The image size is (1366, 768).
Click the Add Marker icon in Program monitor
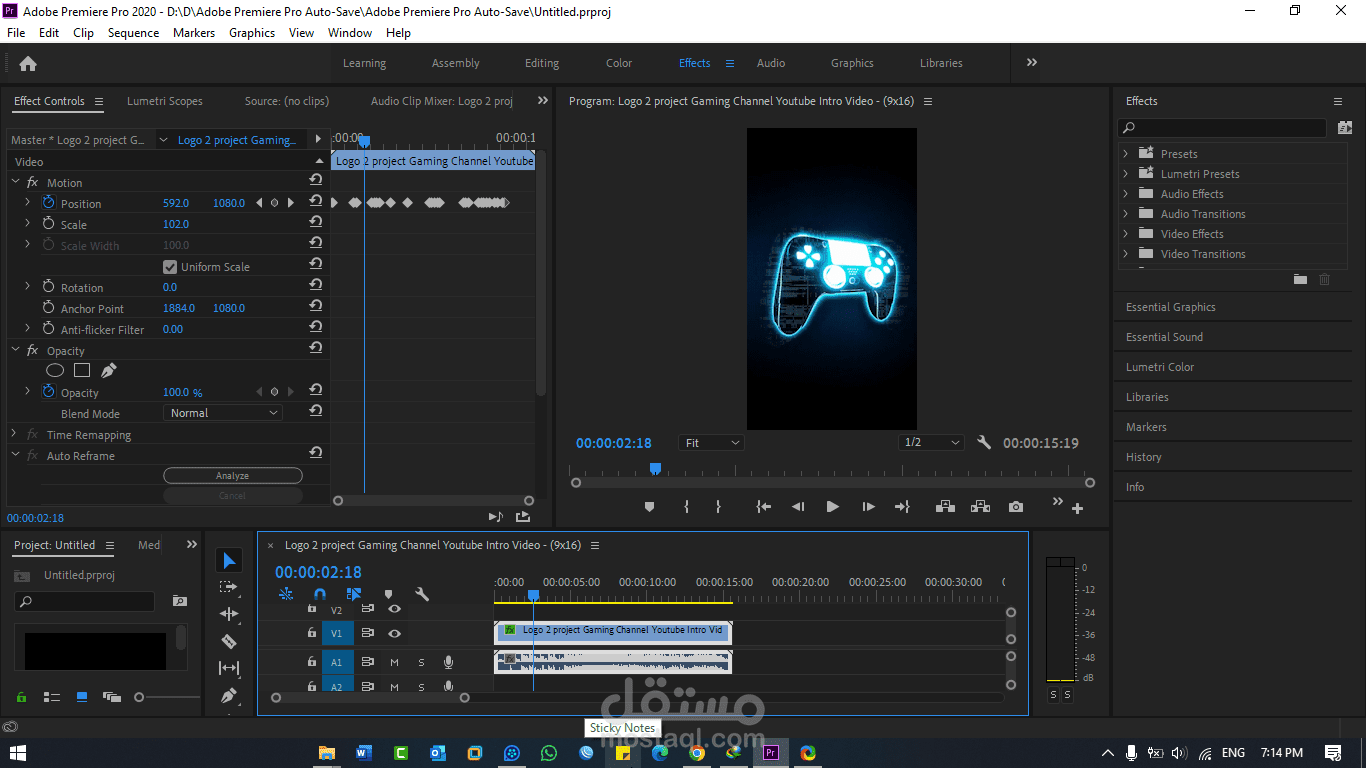(x=649, y=507)
